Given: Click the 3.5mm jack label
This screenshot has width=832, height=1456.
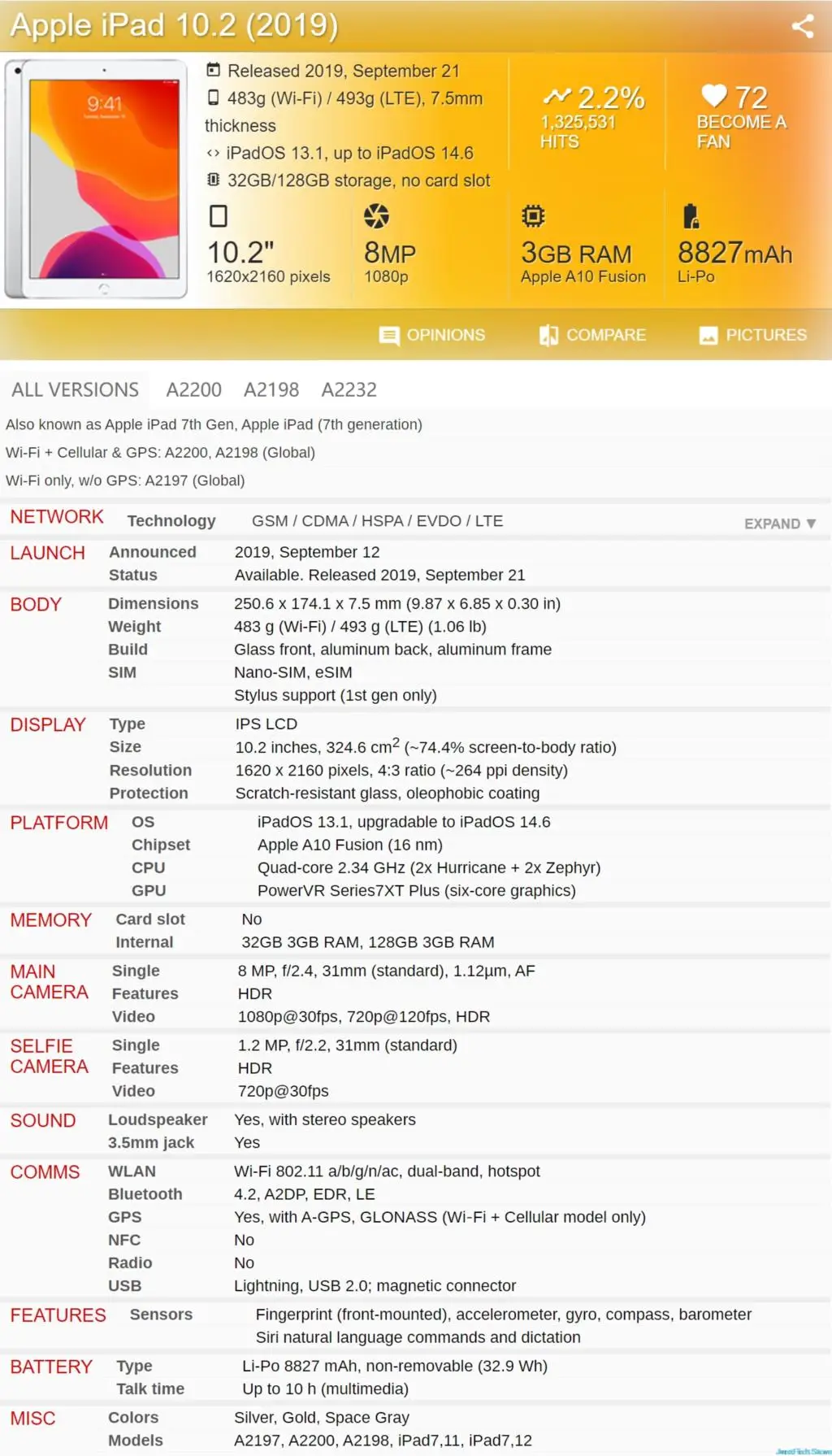Looking at the screenshot, I should (151, 1142).
